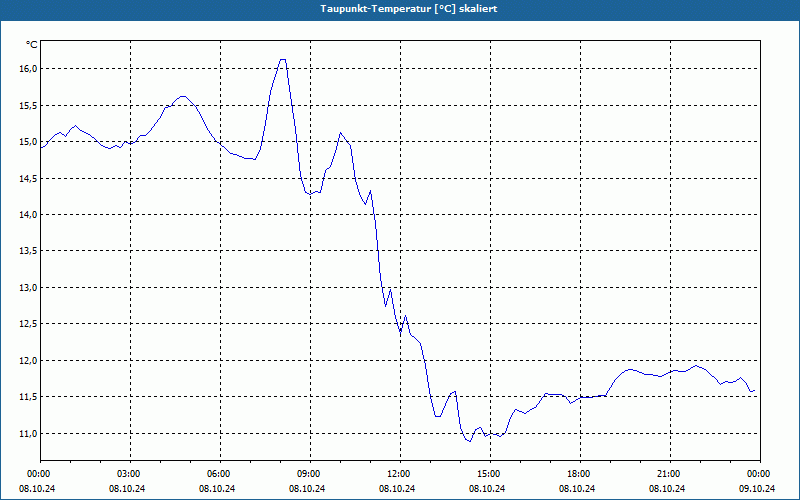The height and width of the screenshot is (500, 800).
Task: Click the 03:00 time label on x-axis
Action: coord(131,474)
